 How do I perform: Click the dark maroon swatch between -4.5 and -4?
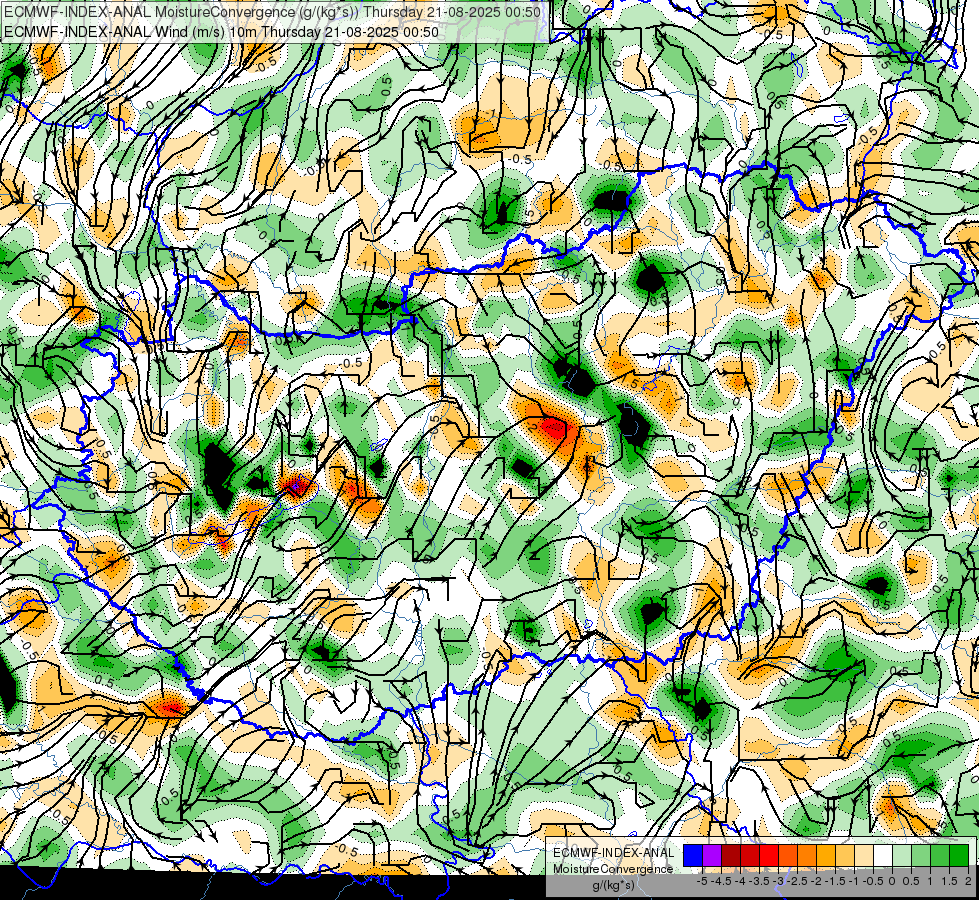[731, 855]
